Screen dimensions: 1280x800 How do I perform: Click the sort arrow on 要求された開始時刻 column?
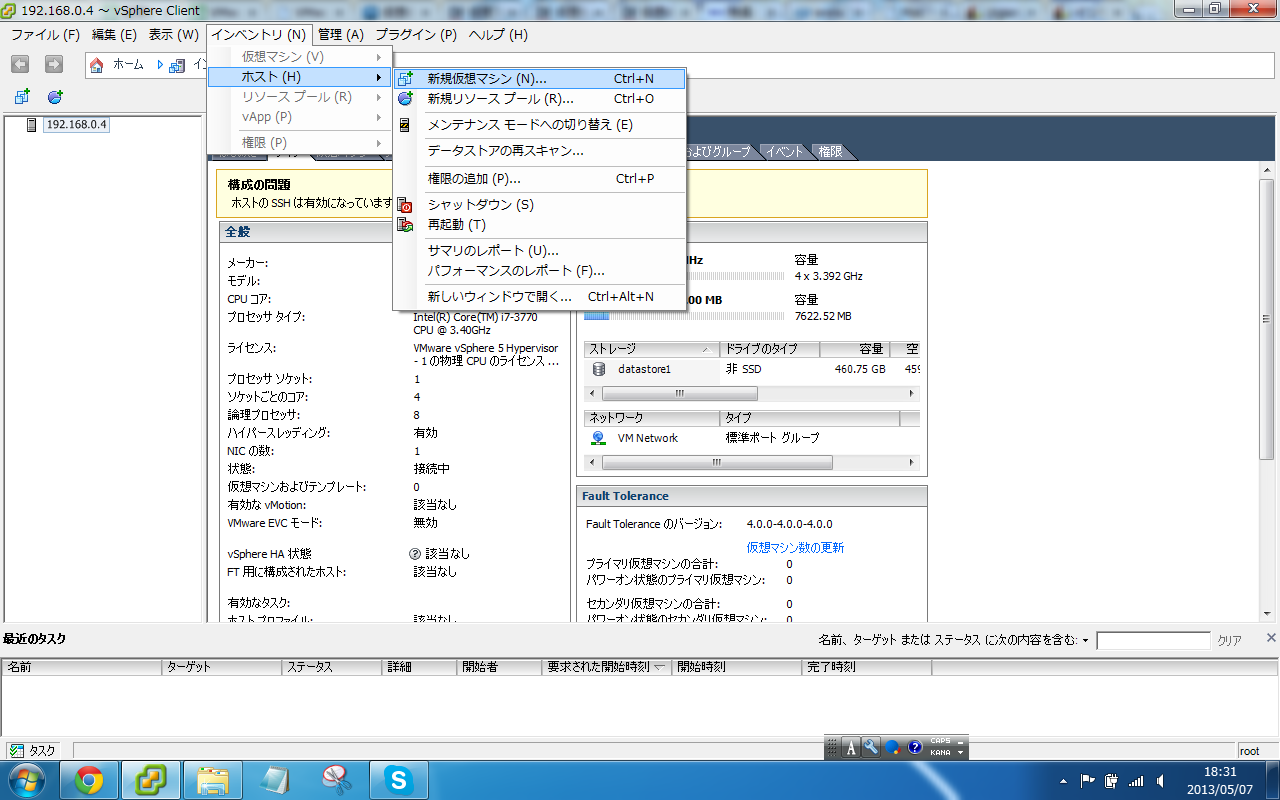pos(660,667)
